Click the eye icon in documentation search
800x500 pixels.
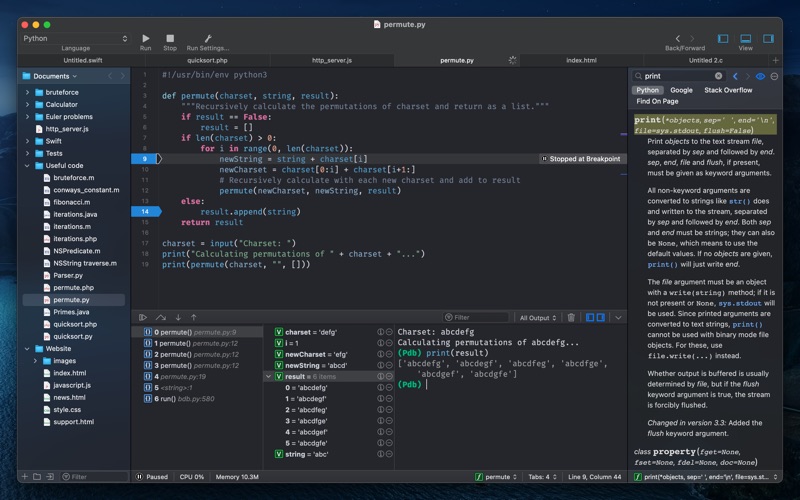(x=760, y=76)
